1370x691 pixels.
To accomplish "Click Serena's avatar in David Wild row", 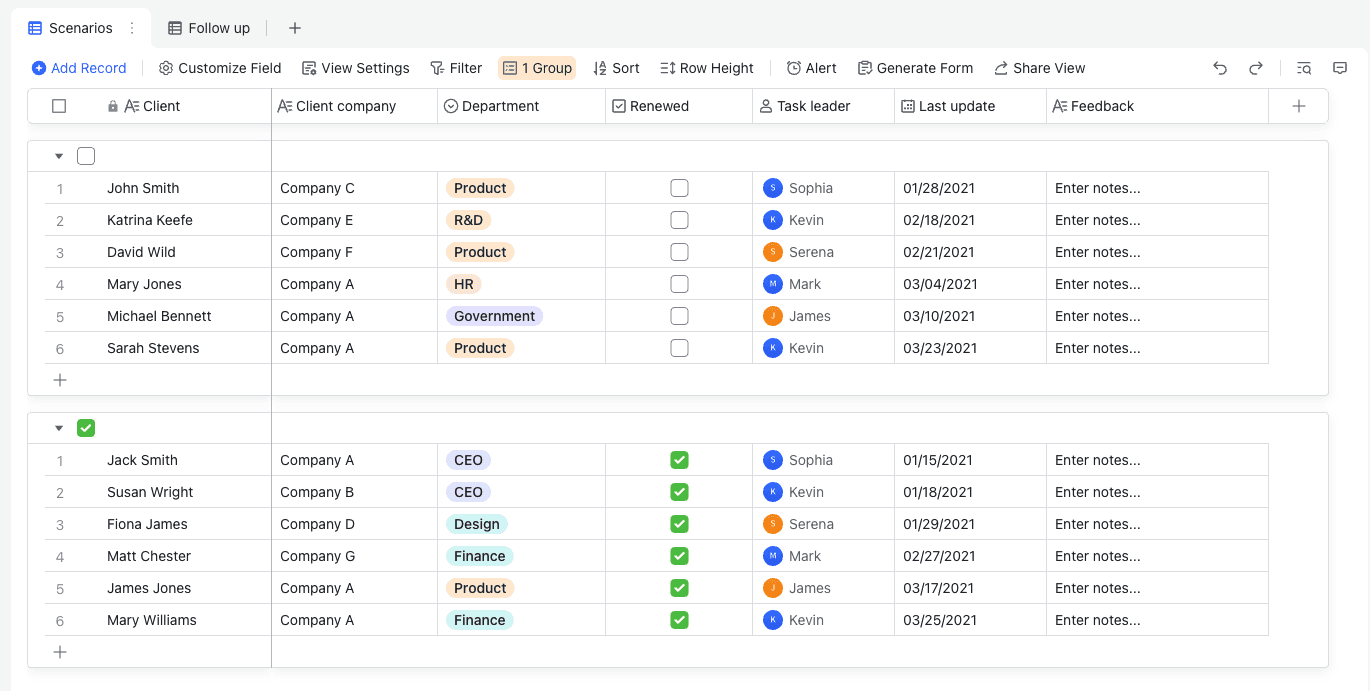I will point(772,252).
